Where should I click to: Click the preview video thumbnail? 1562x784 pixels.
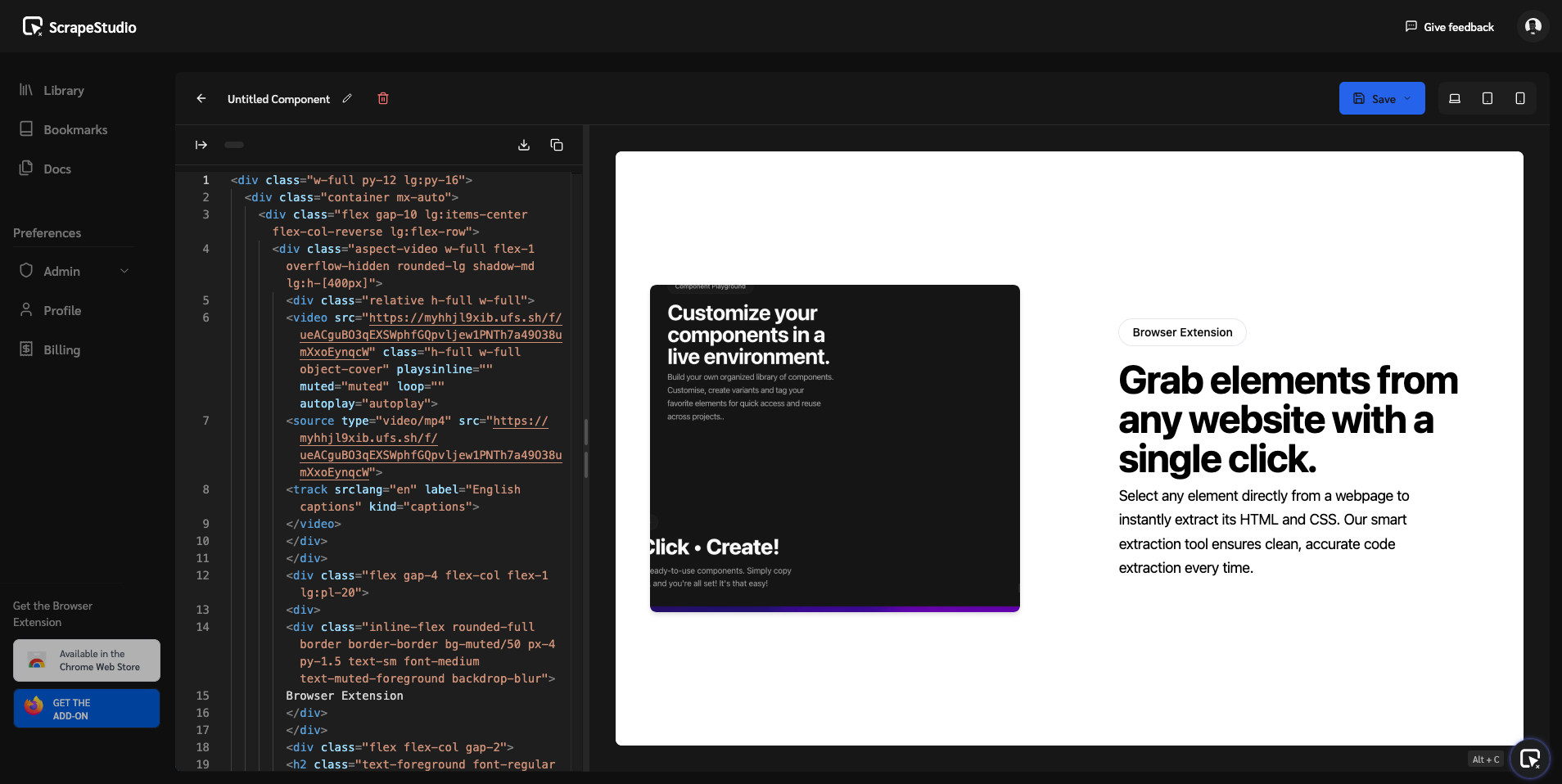pyautogui.click(x=835, y=448)
